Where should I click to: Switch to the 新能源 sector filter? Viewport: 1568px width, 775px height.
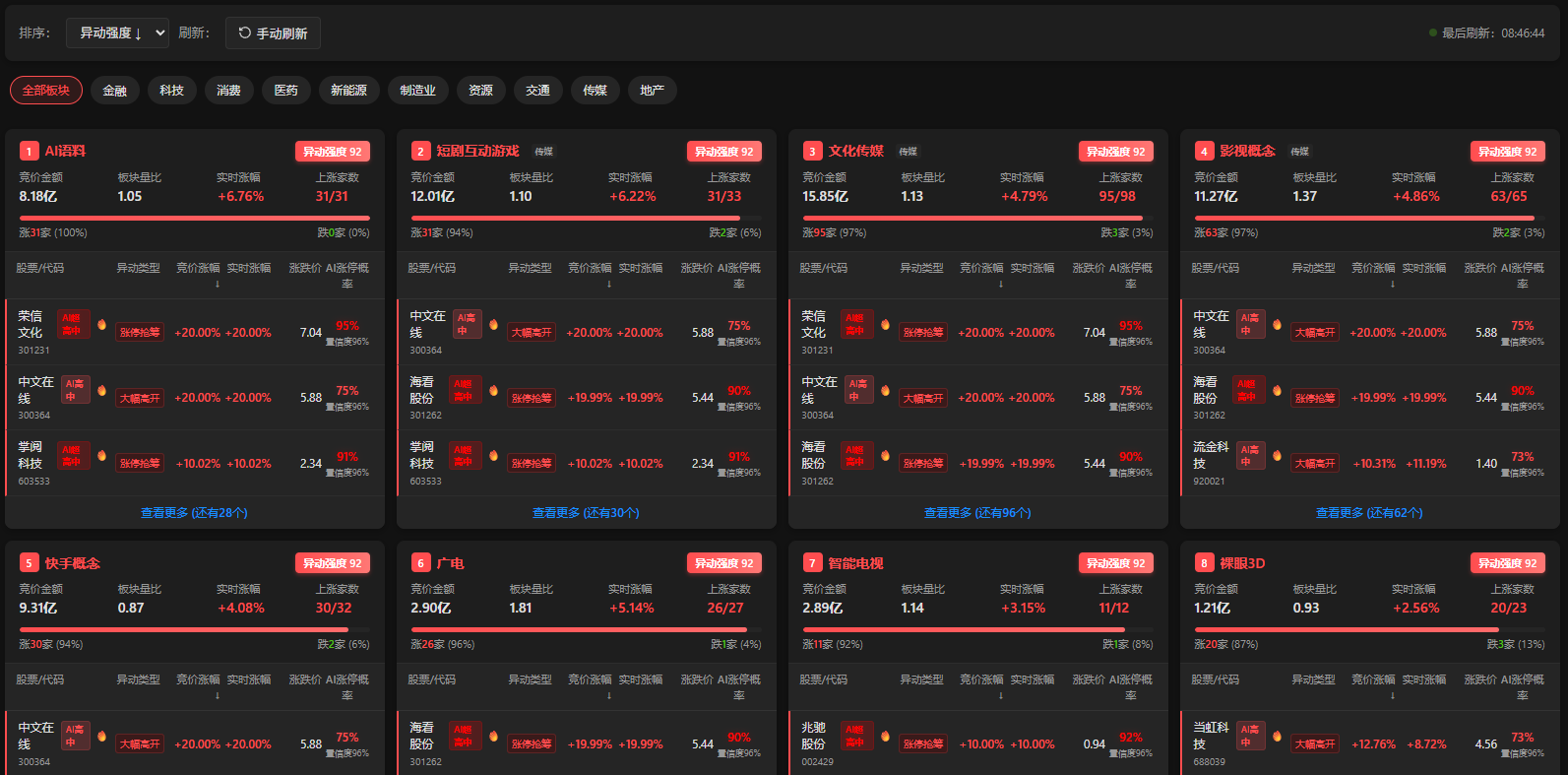[348, 91]
